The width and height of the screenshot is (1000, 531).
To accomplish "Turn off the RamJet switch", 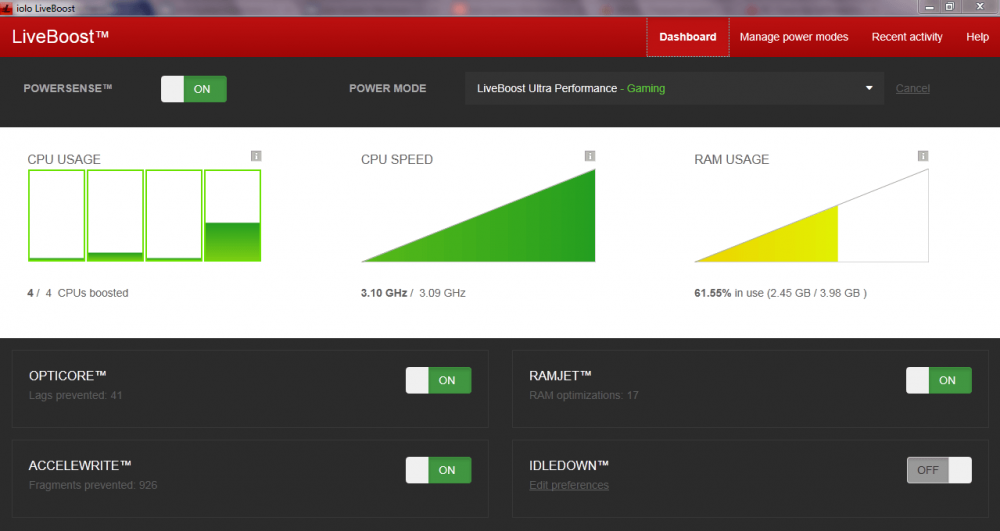I will tap(939, 380).
